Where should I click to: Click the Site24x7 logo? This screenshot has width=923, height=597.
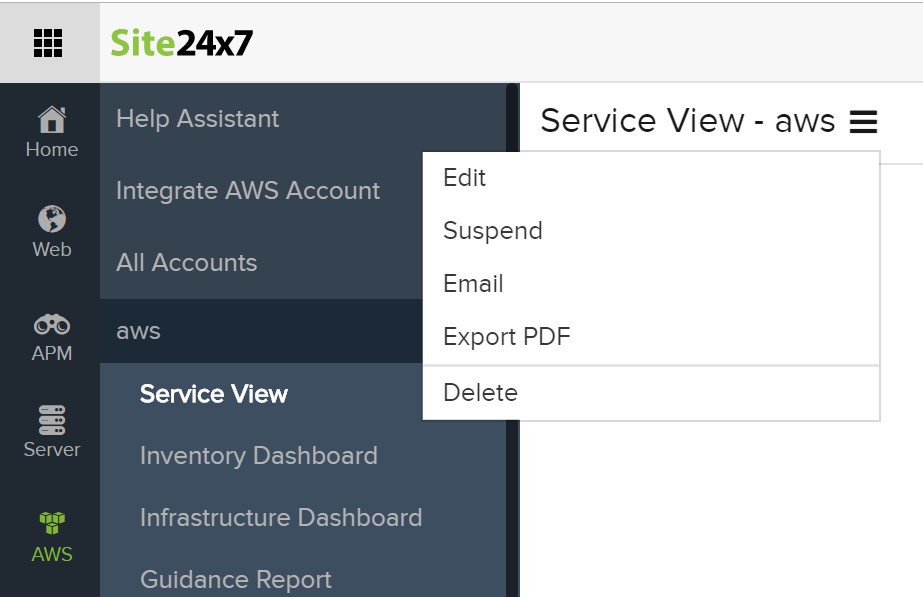coord(181,43)
